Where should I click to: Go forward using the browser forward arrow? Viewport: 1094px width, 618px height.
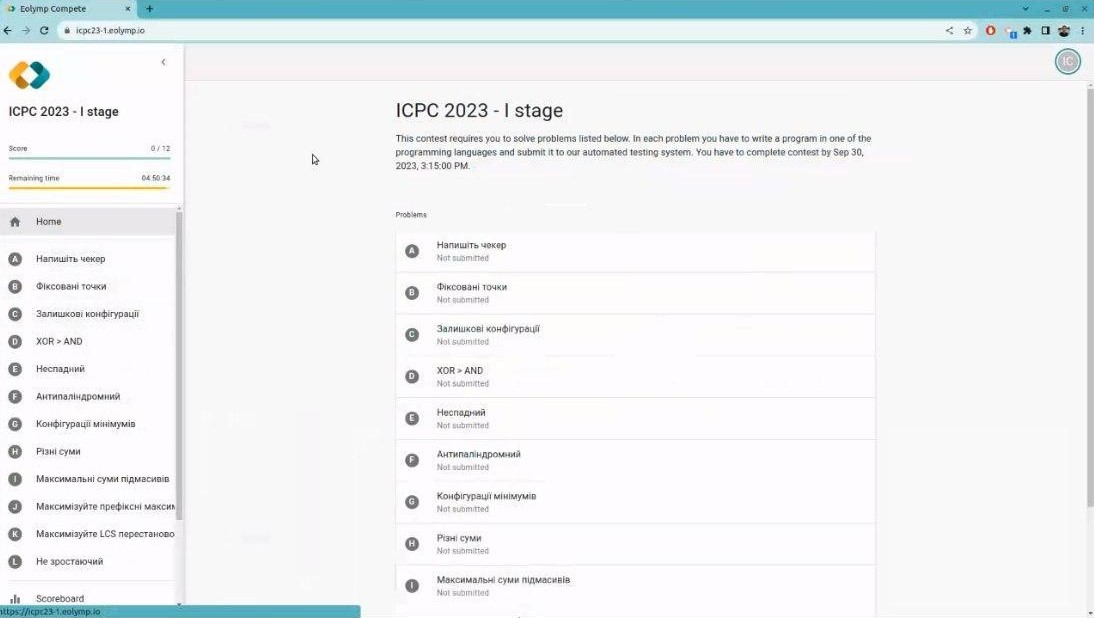(26, 31)
